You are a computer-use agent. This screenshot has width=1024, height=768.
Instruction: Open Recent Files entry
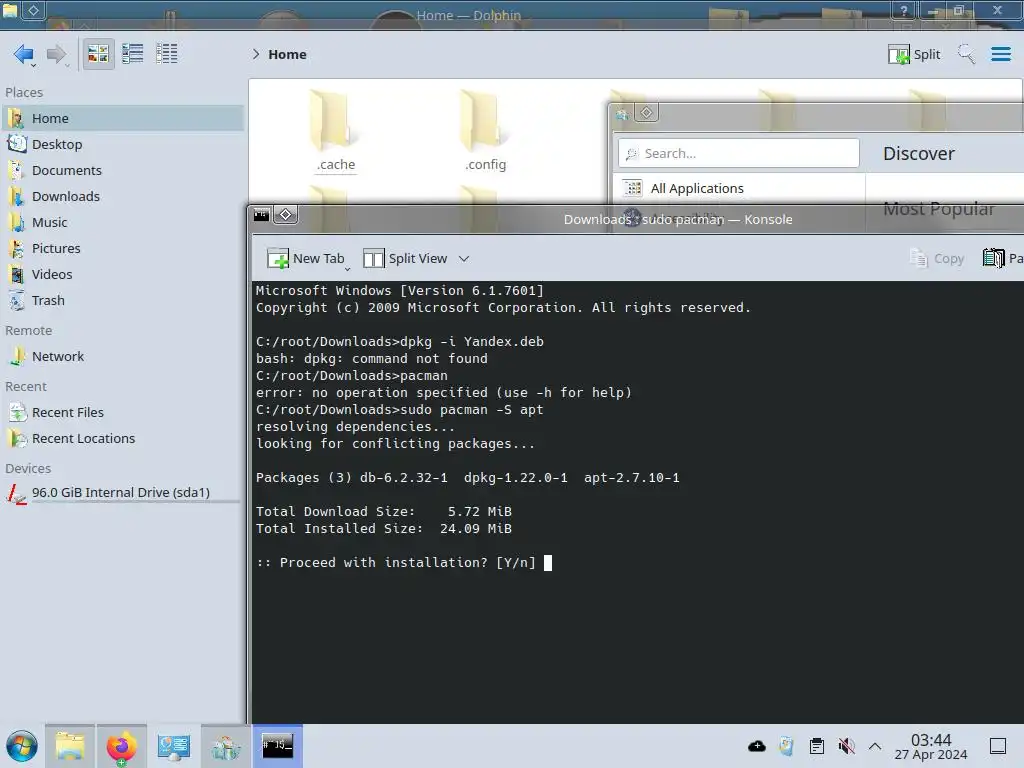[123, 413]
